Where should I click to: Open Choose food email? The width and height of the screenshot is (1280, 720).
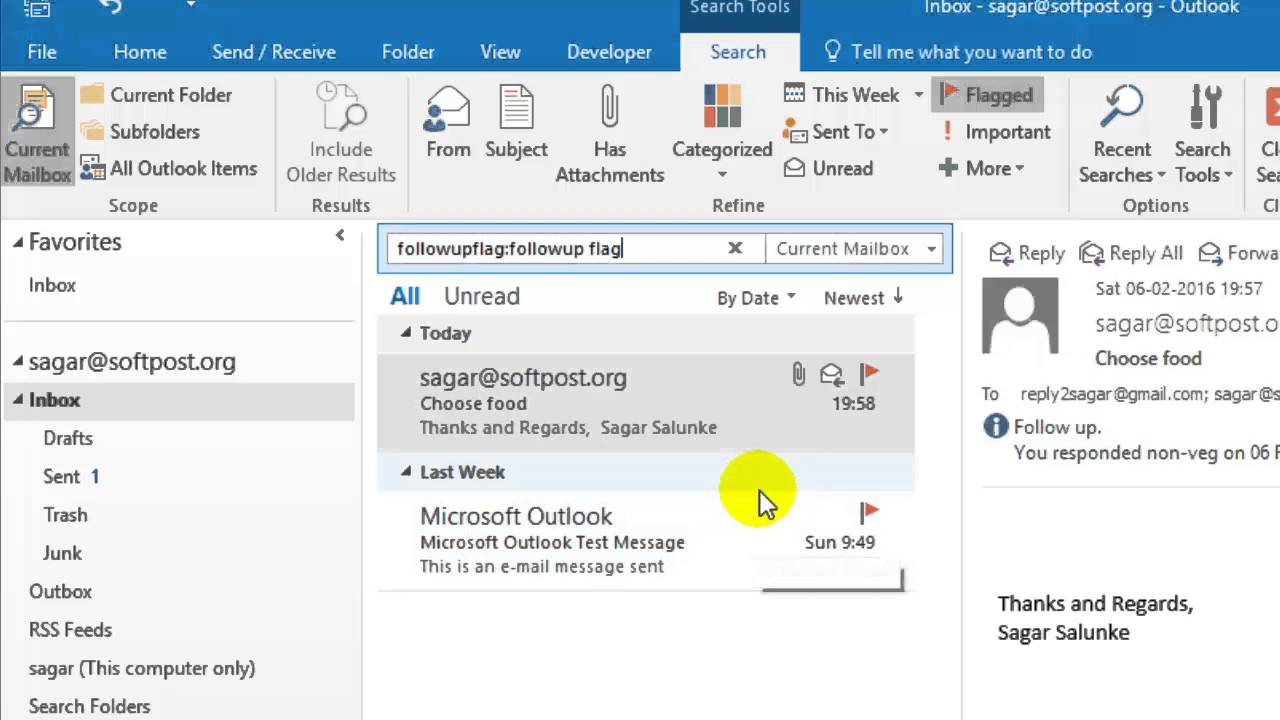click(645, 402)
